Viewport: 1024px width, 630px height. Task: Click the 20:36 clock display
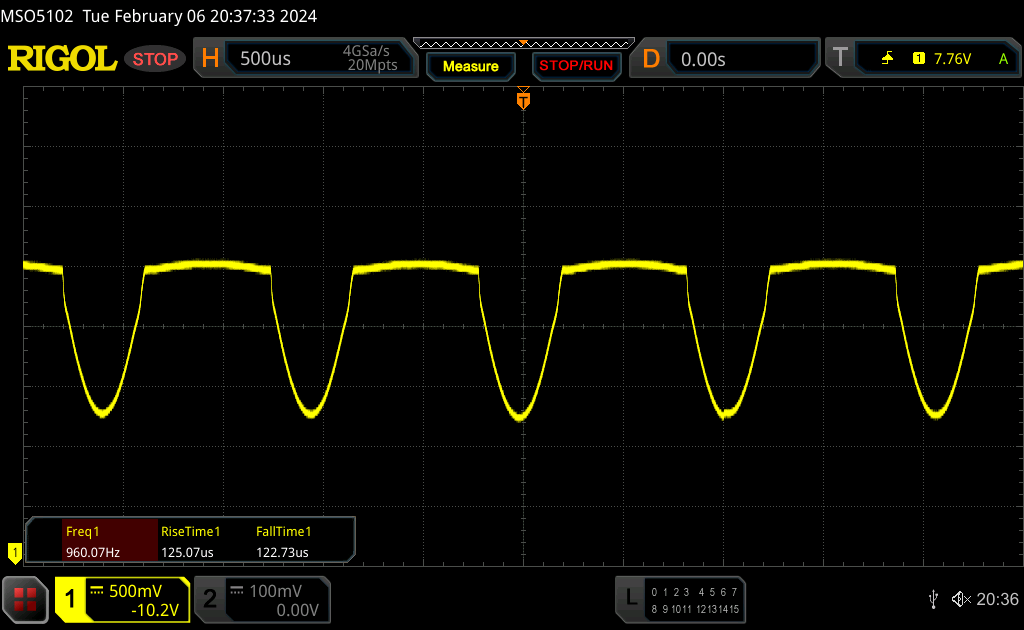[x=997, y=599]
